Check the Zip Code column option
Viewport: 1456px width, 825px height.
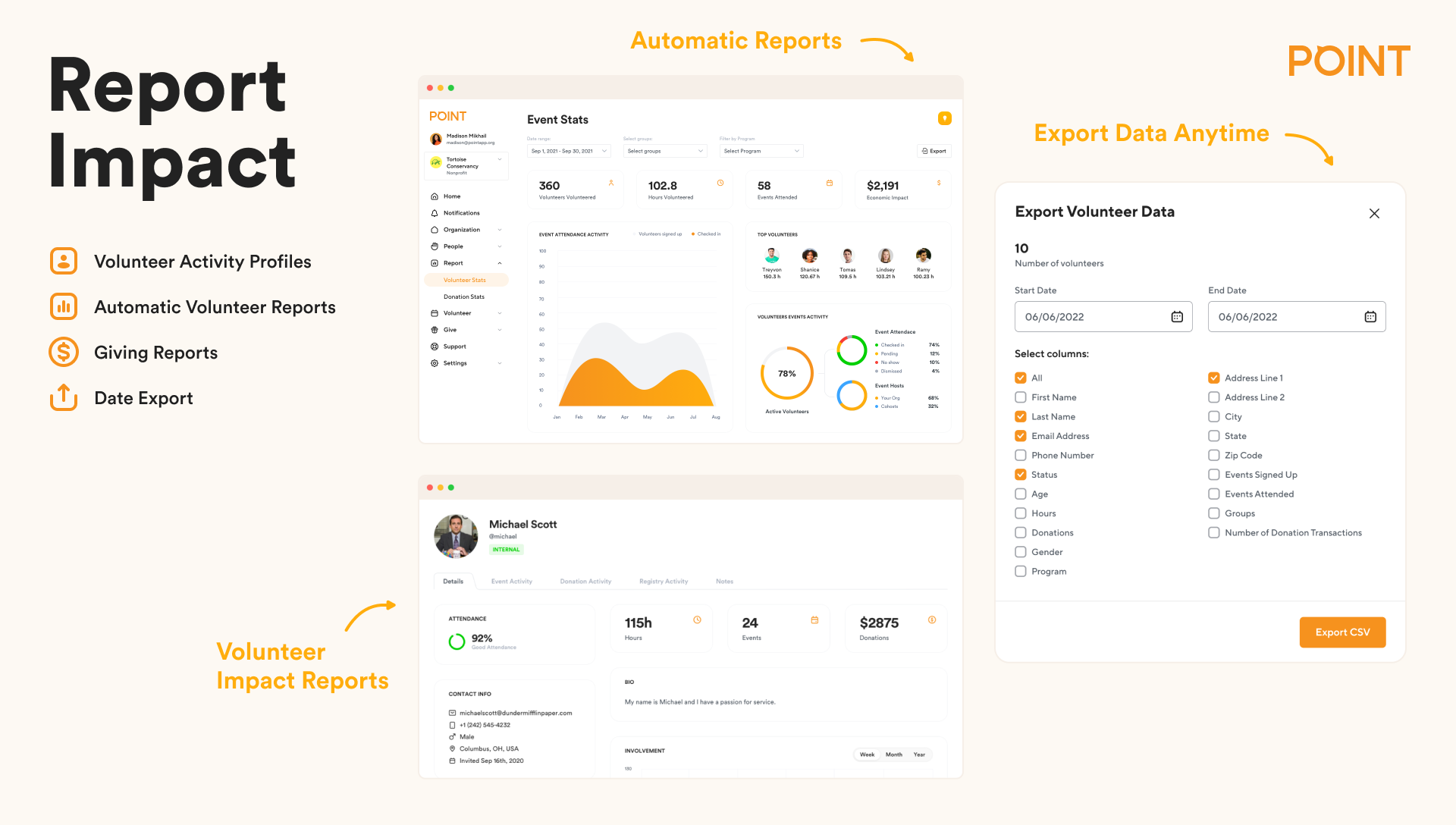coord(1213,455)
